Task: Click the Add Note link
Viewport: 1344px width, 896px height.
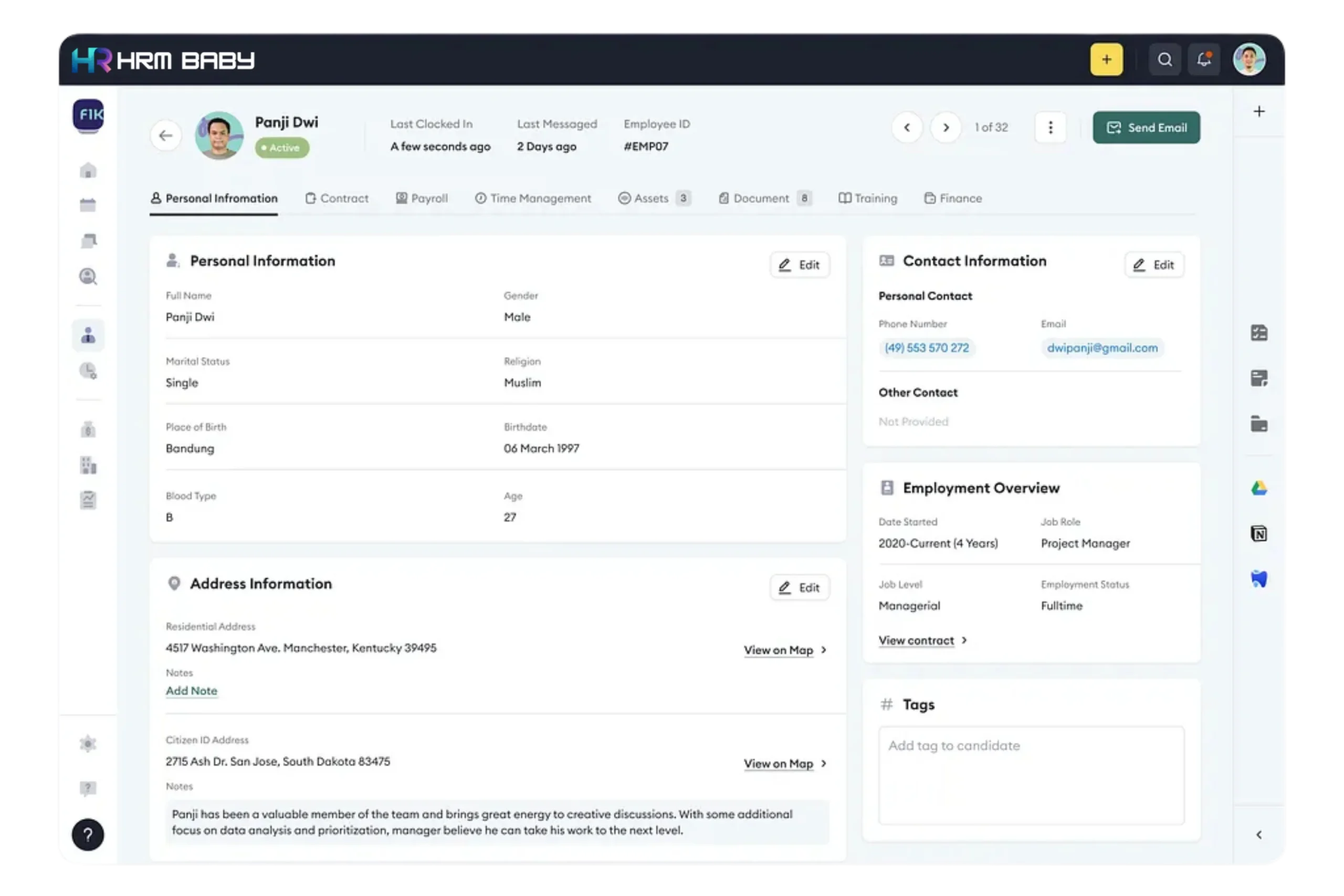Action: point(192,691)
